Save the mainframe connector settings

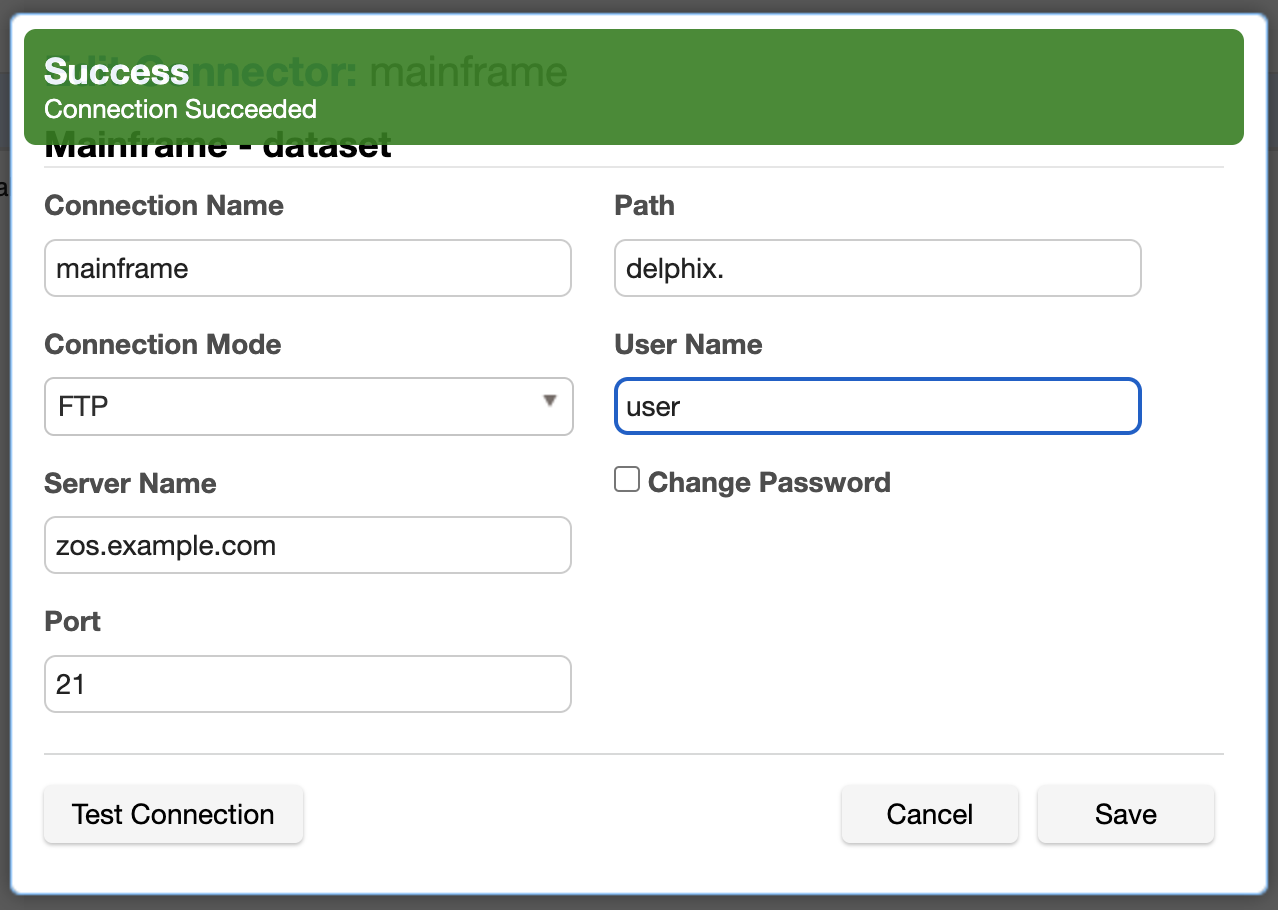(x=1125, y=815)
